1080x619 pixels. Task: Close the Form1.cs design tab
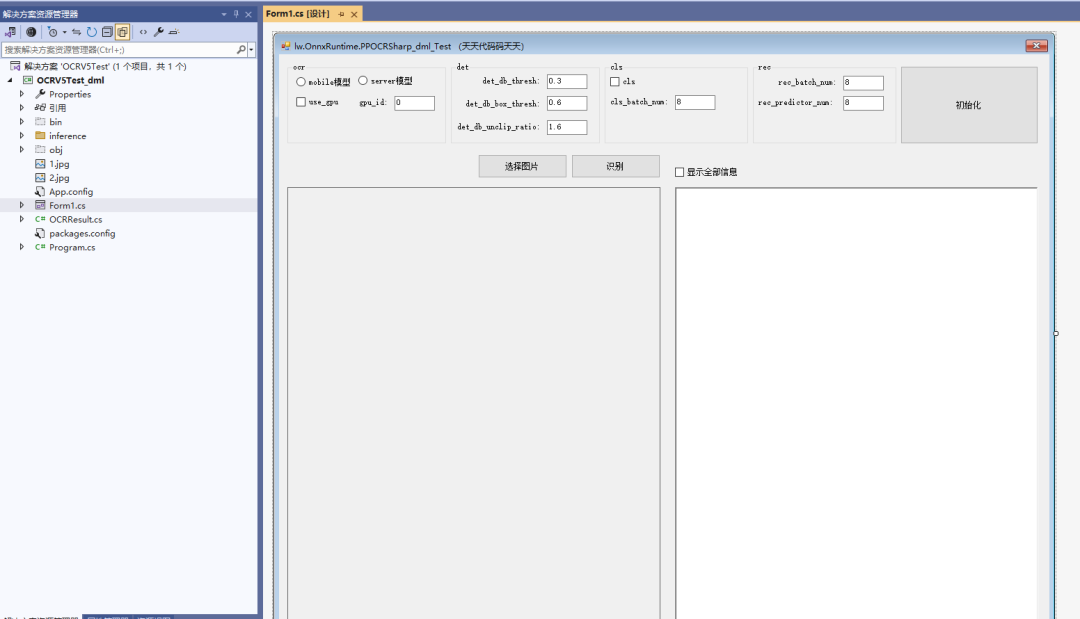pyautogui.click(x=354, y=14)
